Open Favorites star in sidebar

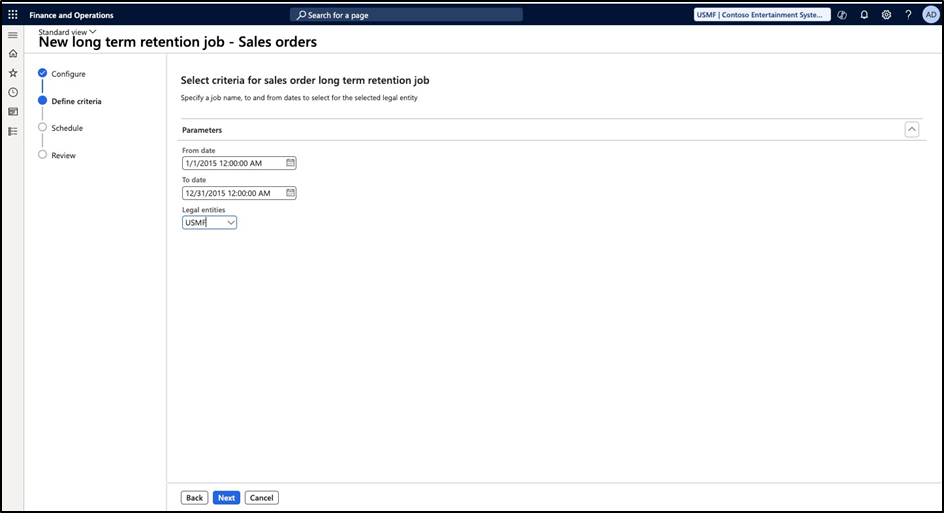pyautogui.click(x=13, y=73)
